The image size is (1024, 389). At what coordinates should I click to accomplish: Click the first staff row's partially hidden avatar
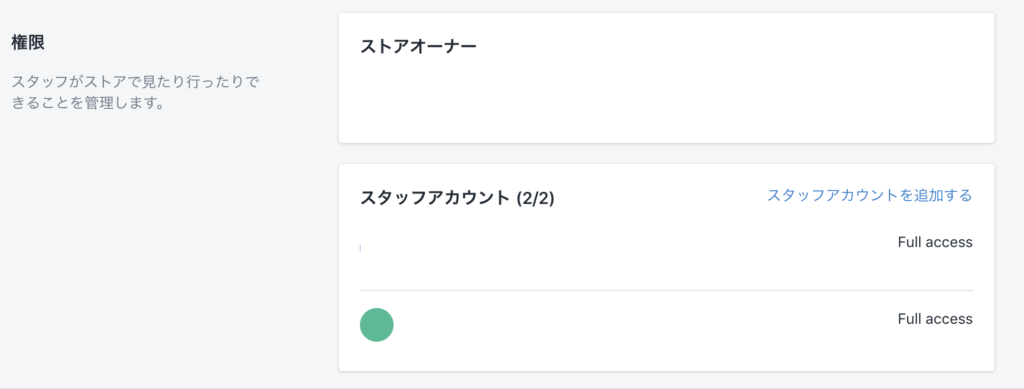tap(361, 248)
